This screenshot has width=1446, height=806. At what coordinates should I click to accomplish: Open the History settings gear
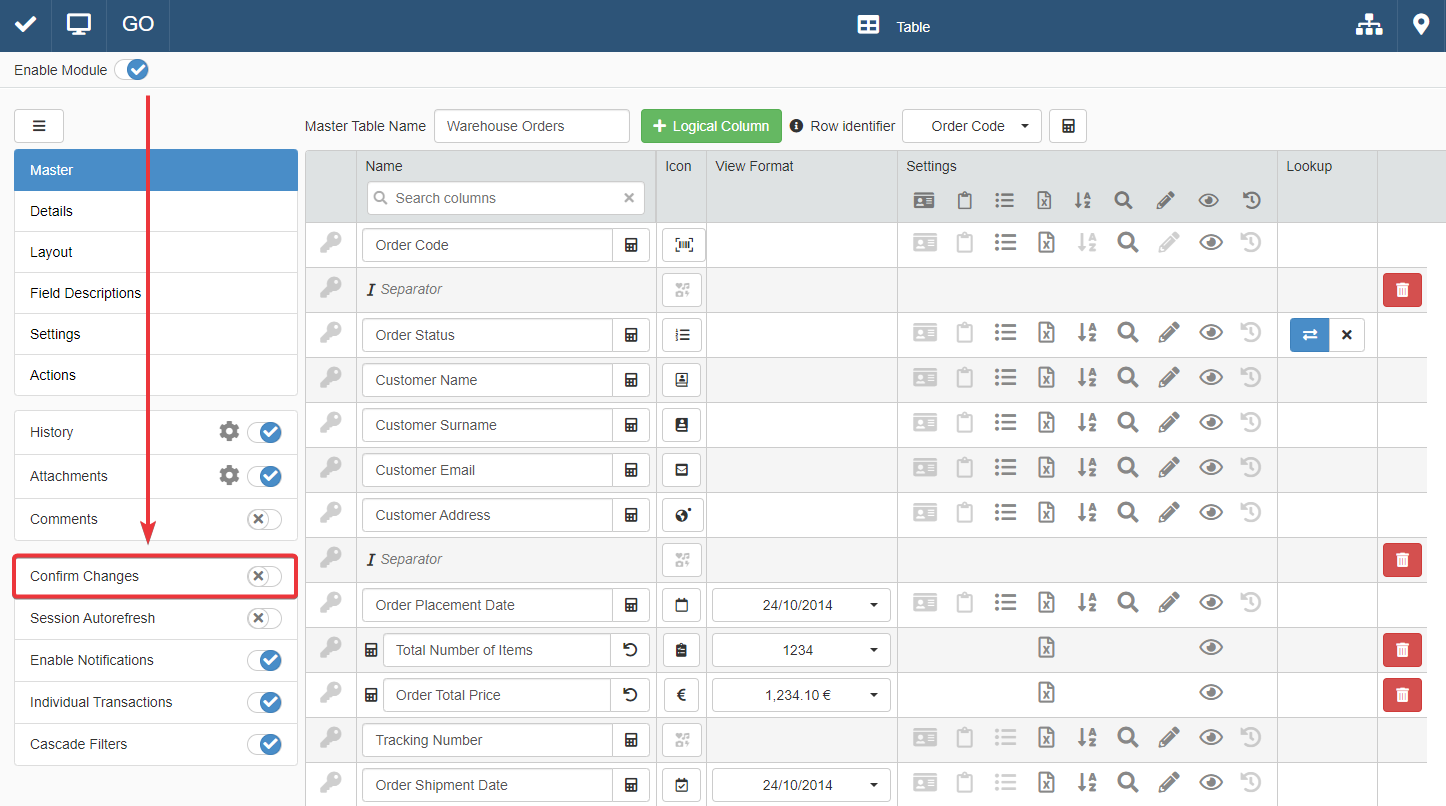tap(229, 432)
